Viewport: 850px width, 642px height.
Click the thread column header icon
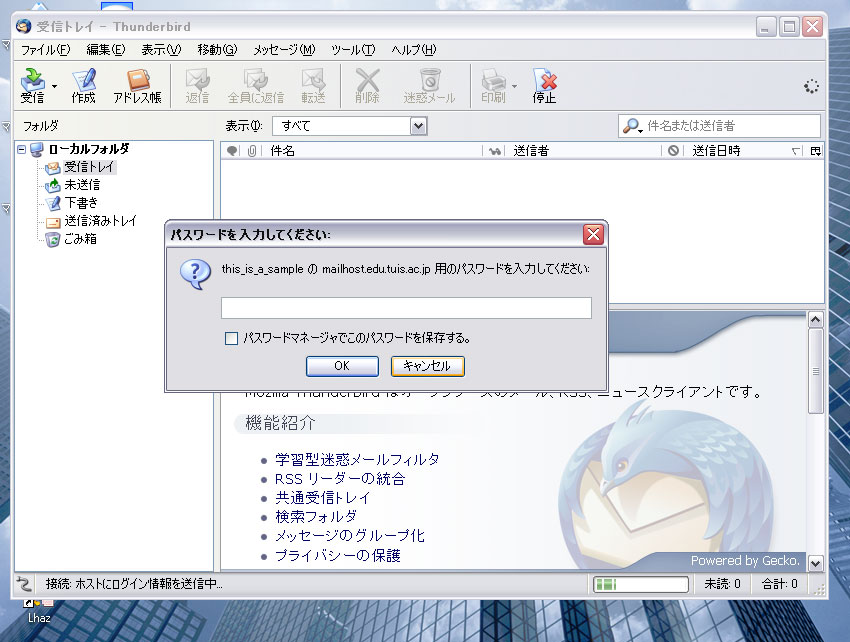click(x=232, y=151)
